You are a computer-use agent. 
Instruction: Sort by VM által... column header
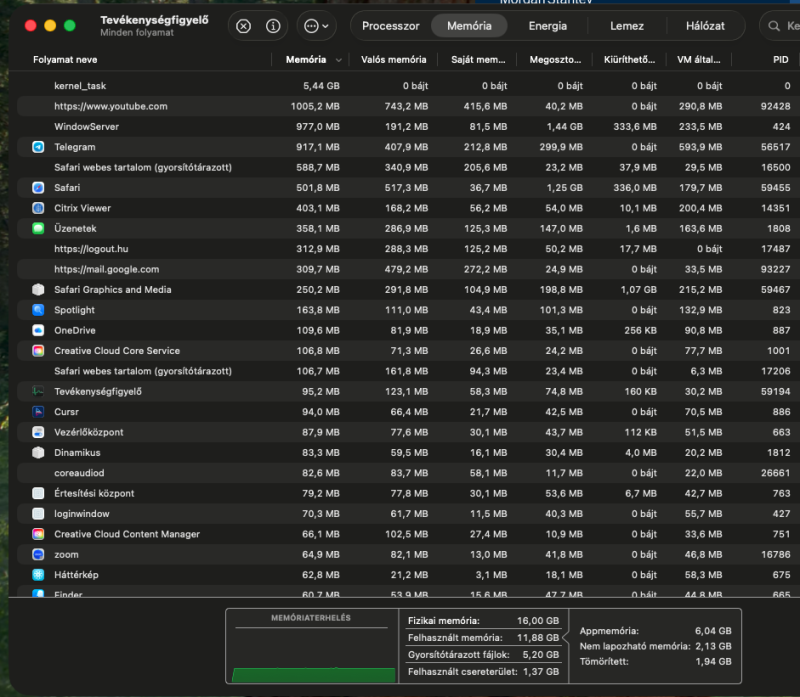tap(698, 60)
